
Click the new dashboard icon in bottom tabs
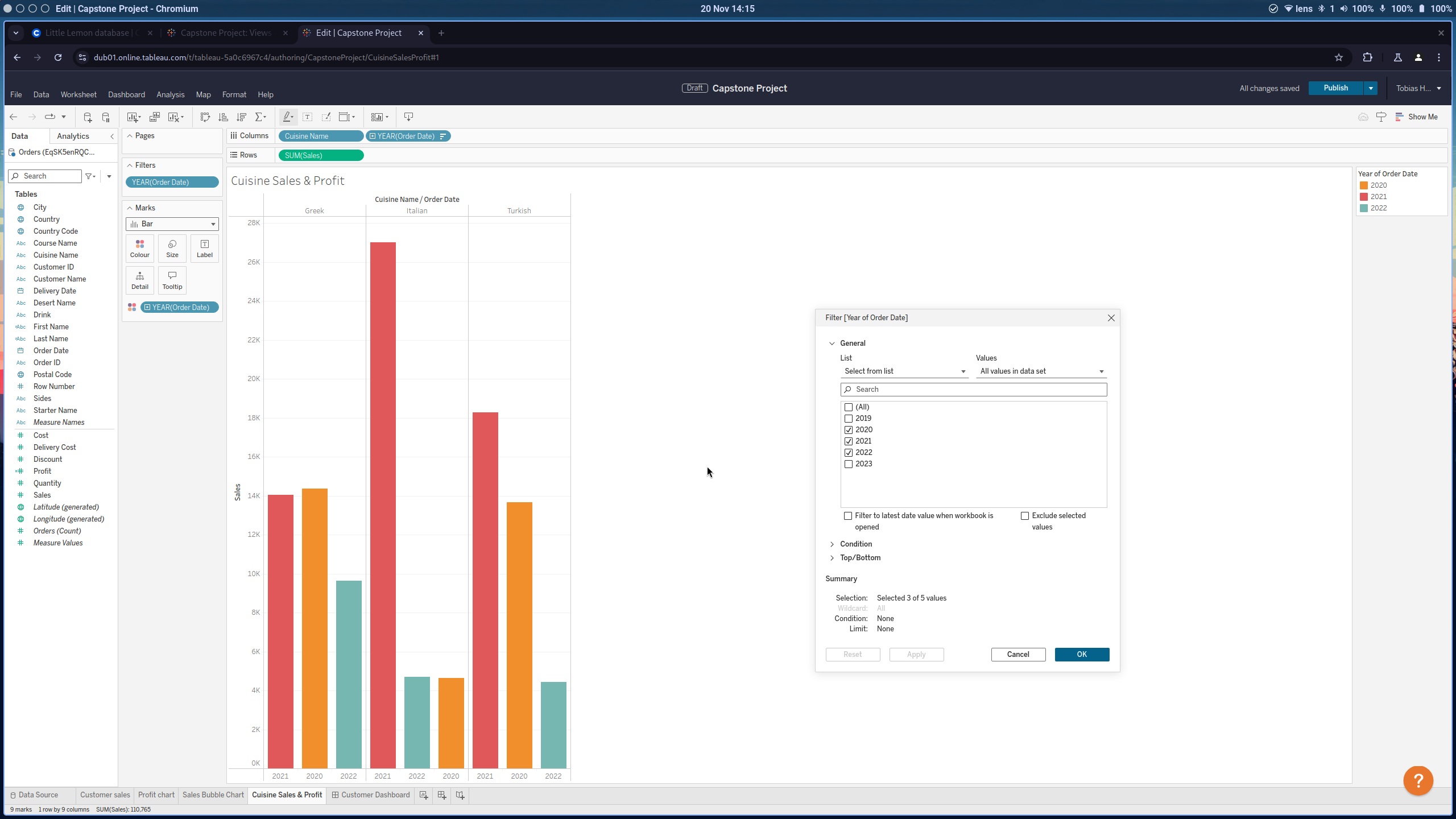(442, 795)
